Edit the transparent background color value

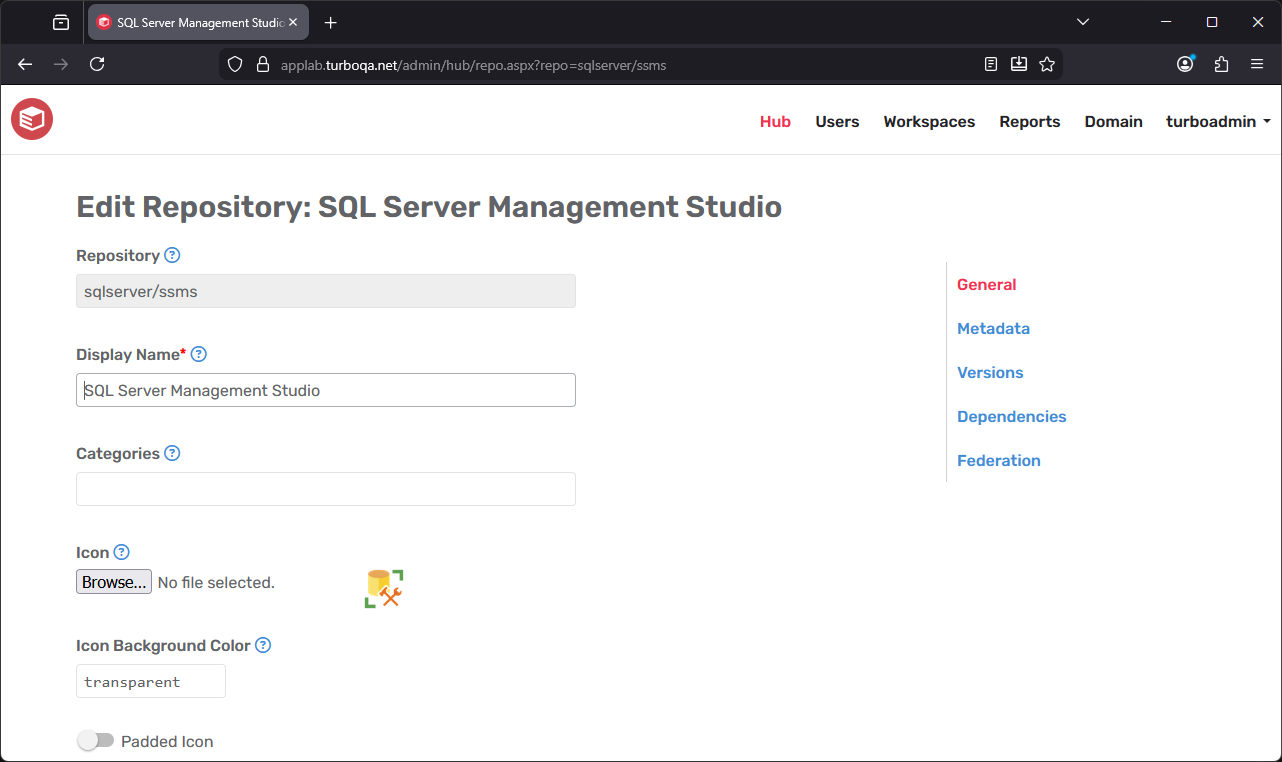click(150, 681)
